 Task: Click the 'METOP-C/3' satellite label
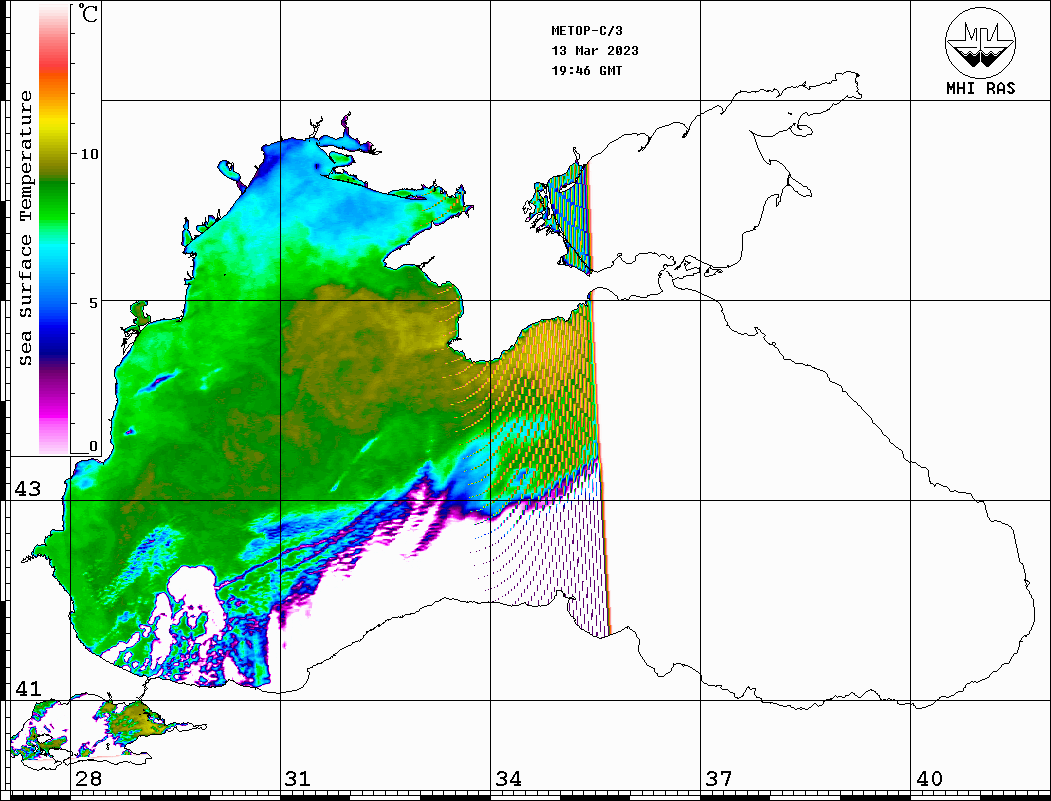click(587, 31)
